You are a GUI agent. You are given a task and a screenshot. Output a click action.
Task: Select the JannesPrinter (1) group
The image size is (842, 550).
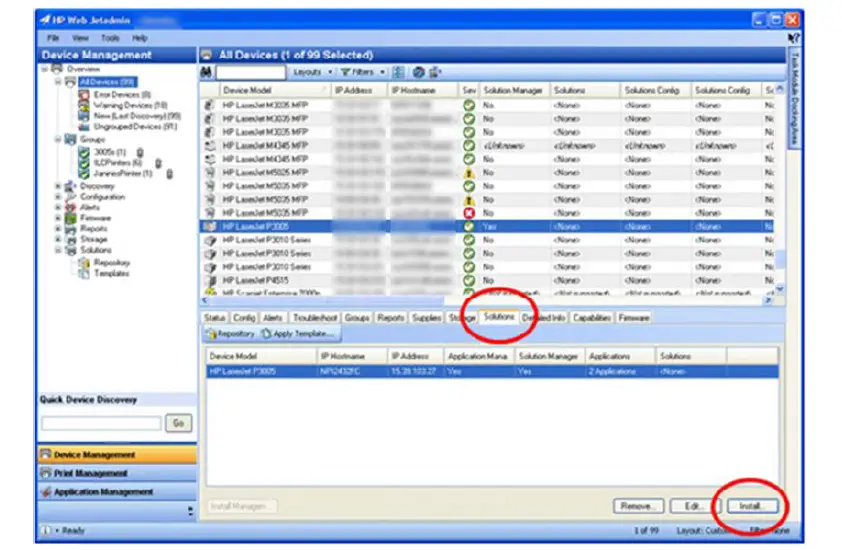pyautogui.click(x=122, y=173)
